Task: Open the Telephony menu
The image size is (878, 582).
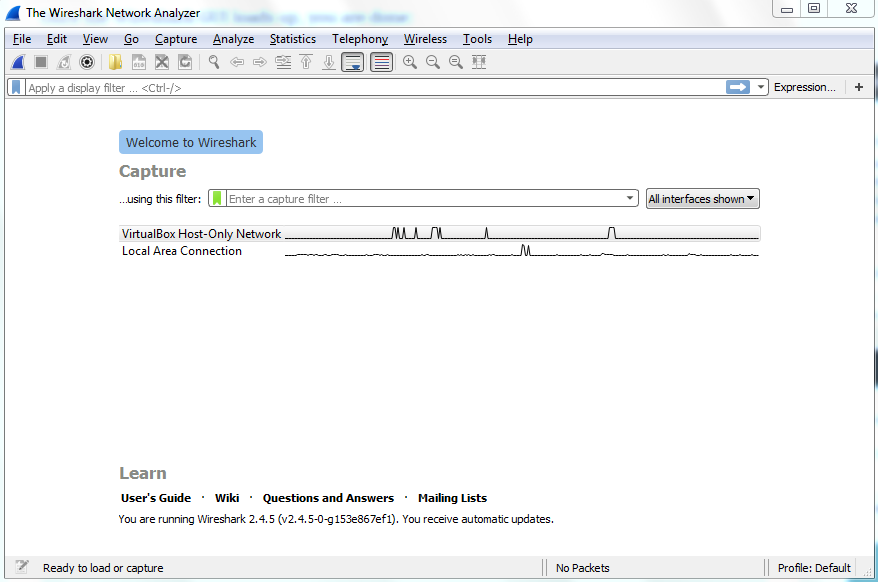Action: (x=360, y=39)
